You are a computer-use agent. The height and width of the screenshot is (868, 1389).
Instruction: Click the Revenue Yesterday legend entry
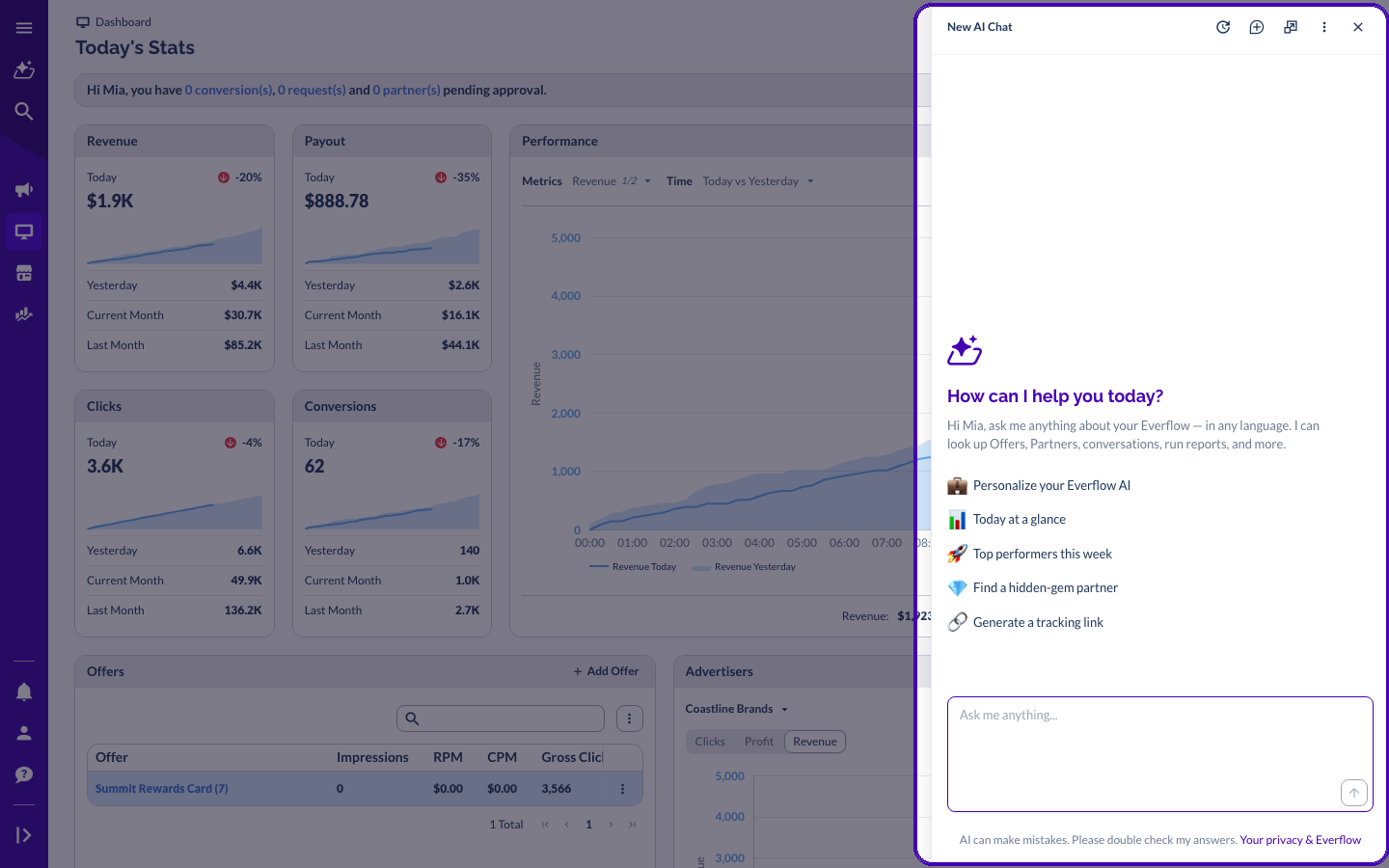click(x=744, y=567)
